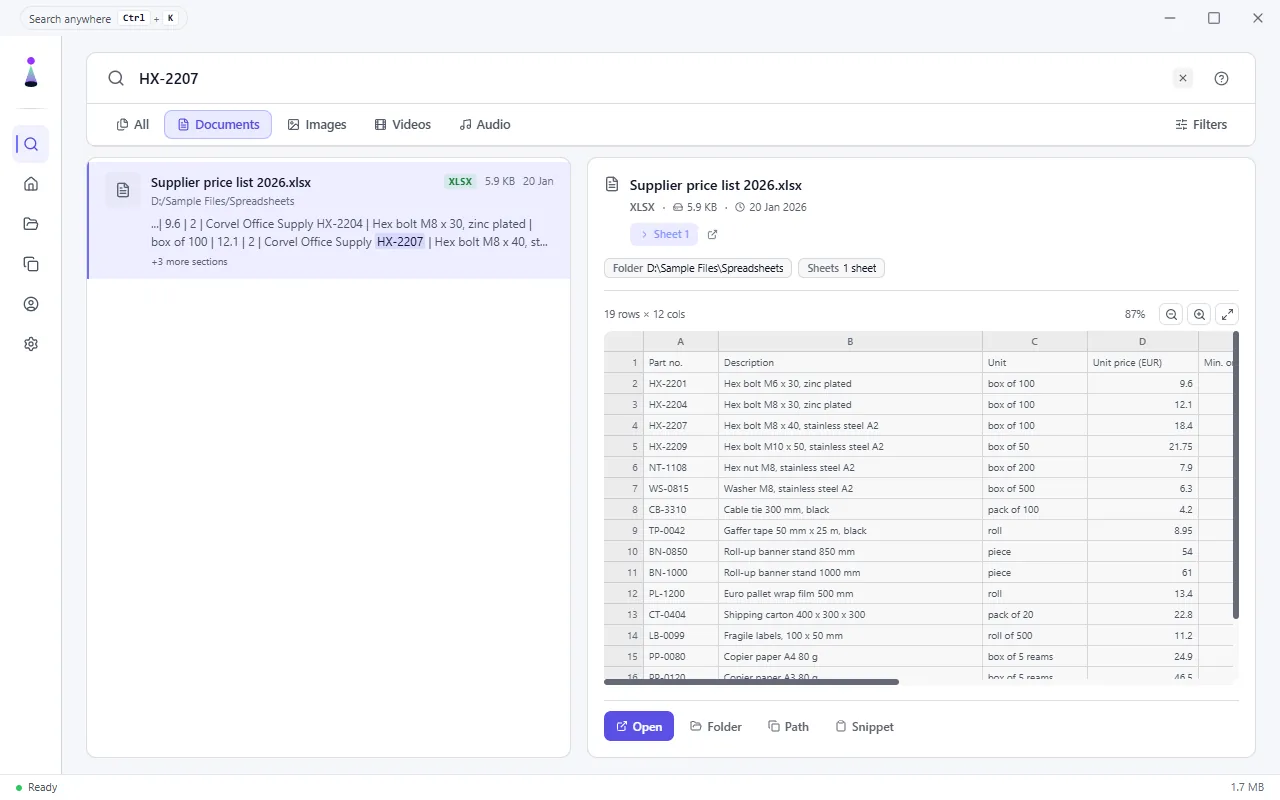Screen dimensions: 1280x800
Task: Click the Search anywhere Ctrl+K box
Action: (103, 19)
